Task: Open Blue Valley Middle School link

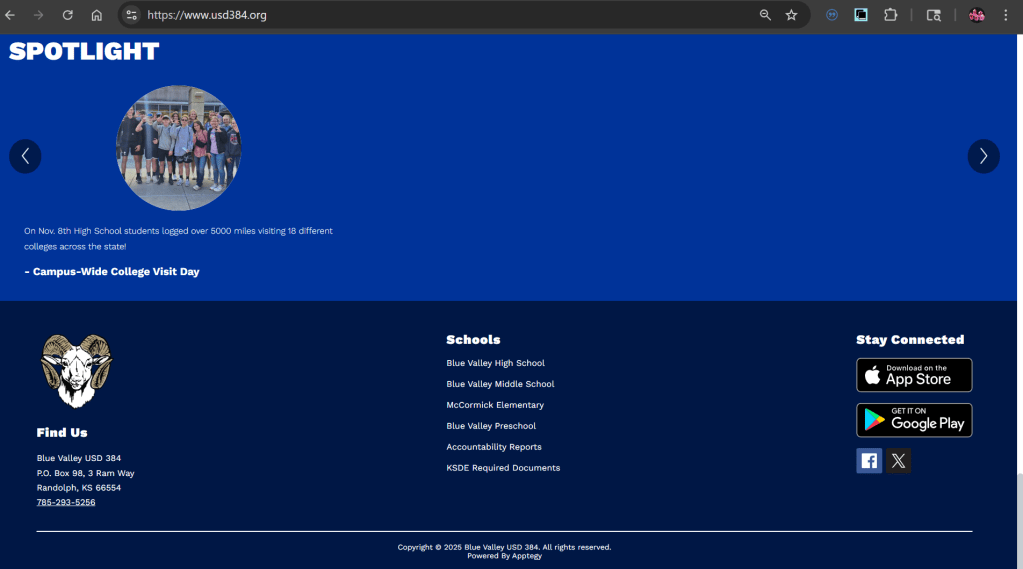Action: (x=500, y=384)
